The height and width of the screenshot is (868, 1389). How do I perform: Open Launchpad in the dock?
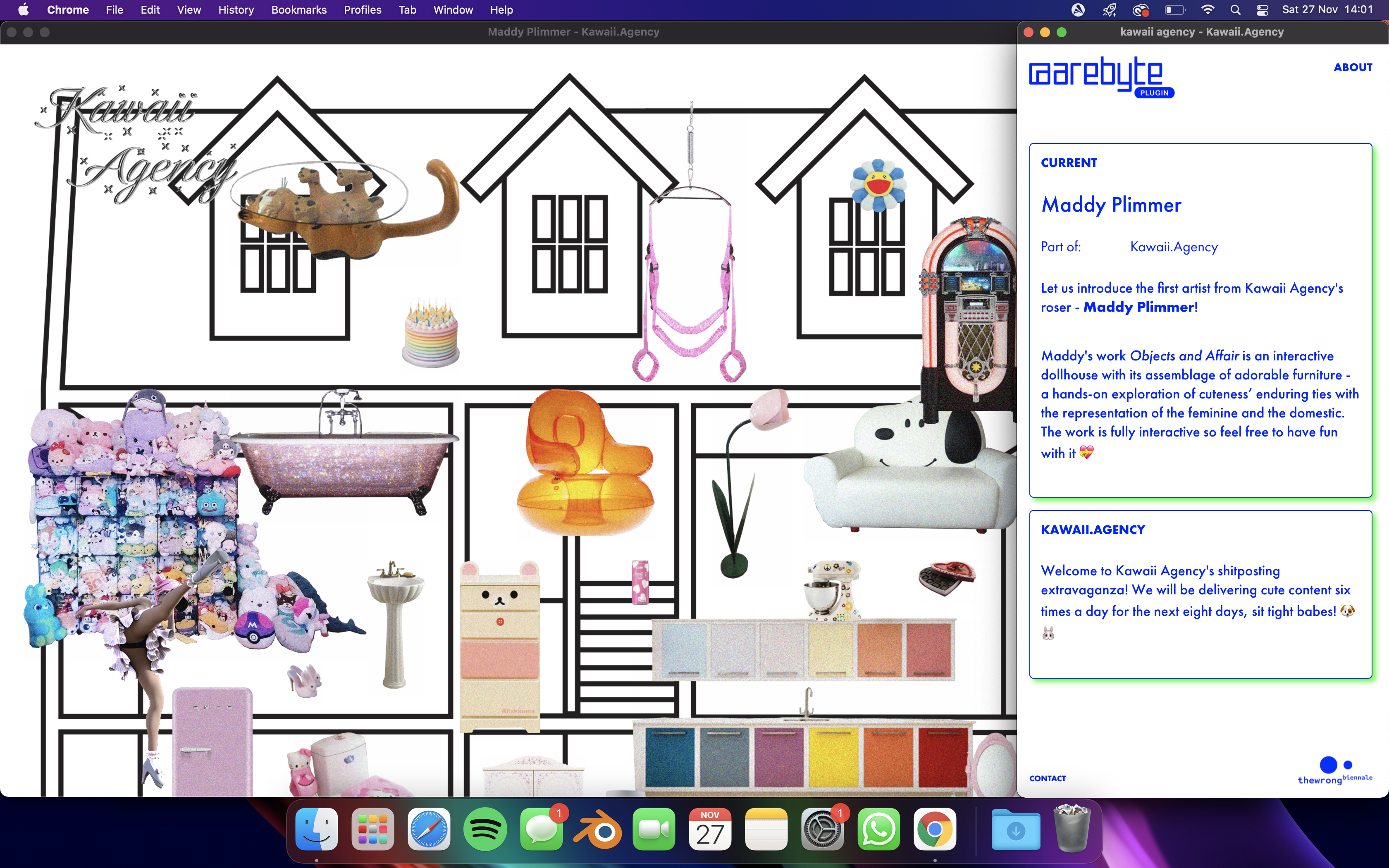pyautogui.click(x=372, y=829)
